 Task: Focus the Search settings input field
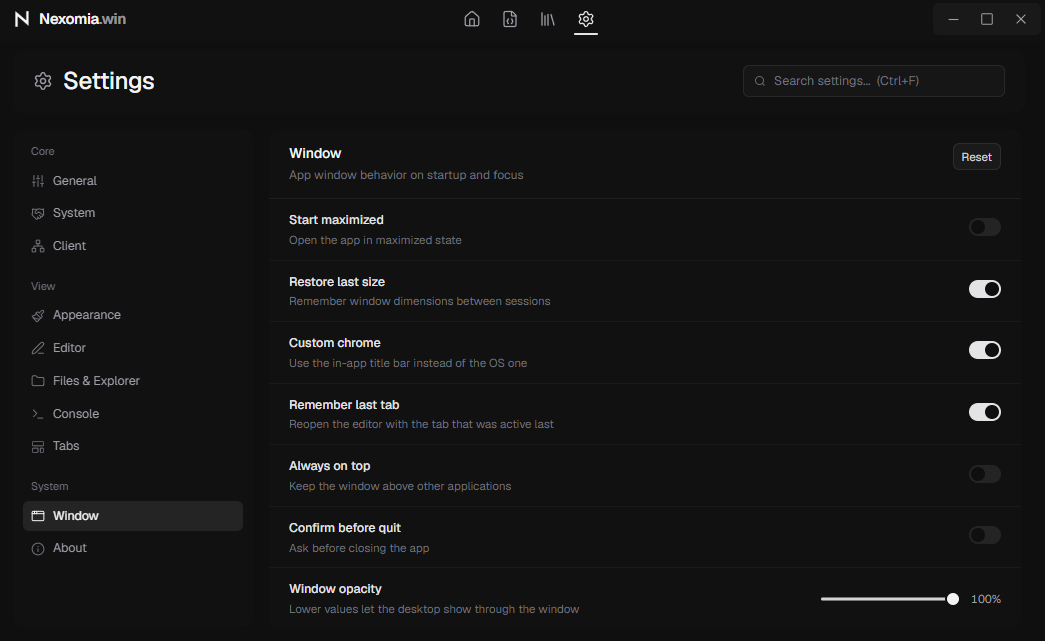click(x=873, y=81)
